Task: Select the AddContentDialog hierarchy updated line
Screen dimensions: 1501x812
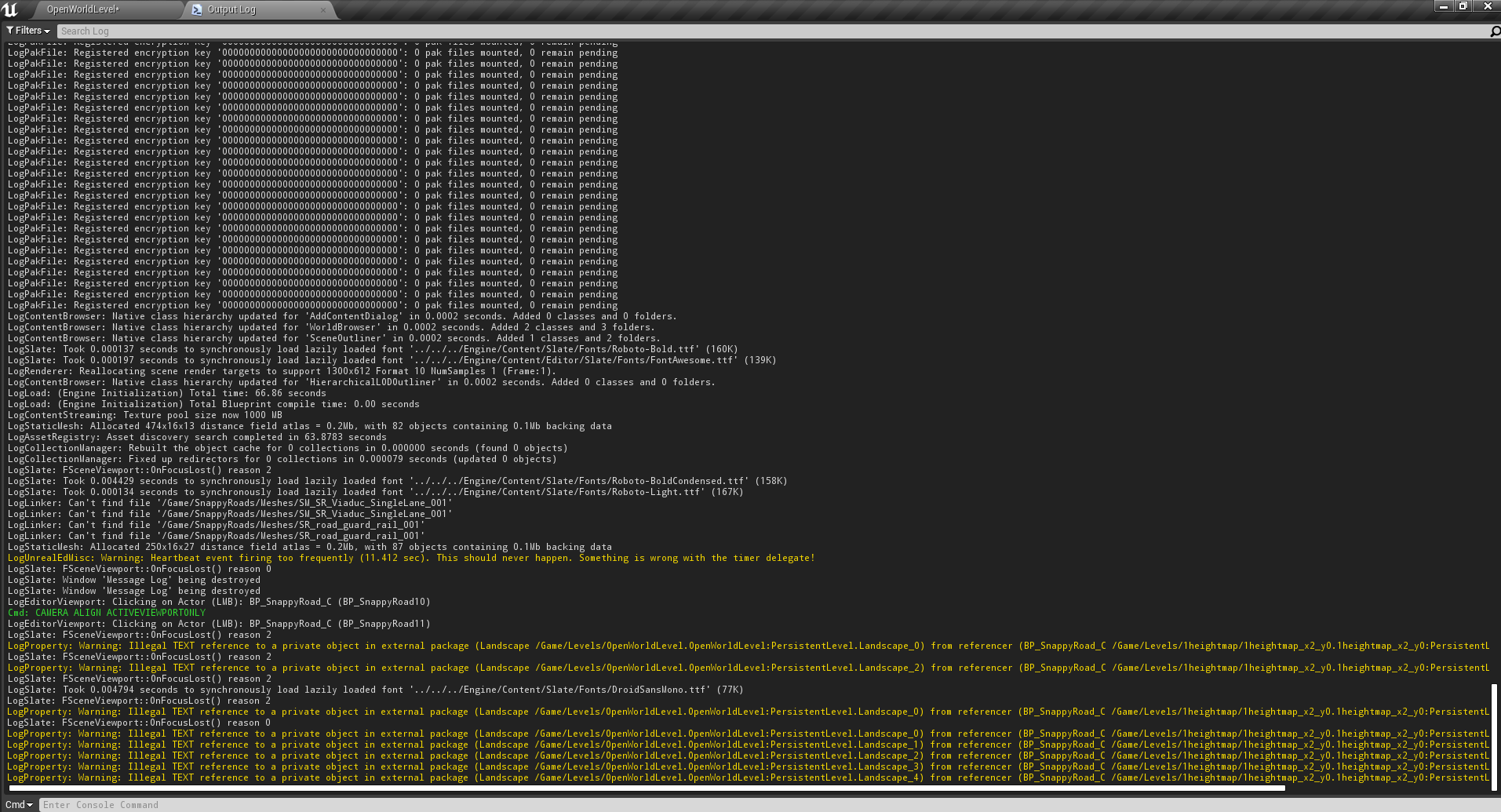Action: (x=342, y=316)
